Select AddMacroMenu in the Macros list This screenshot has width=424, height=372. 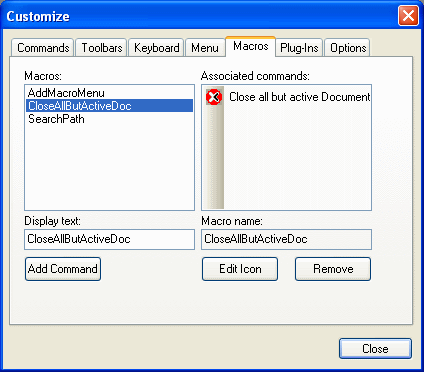coord(109,93)
